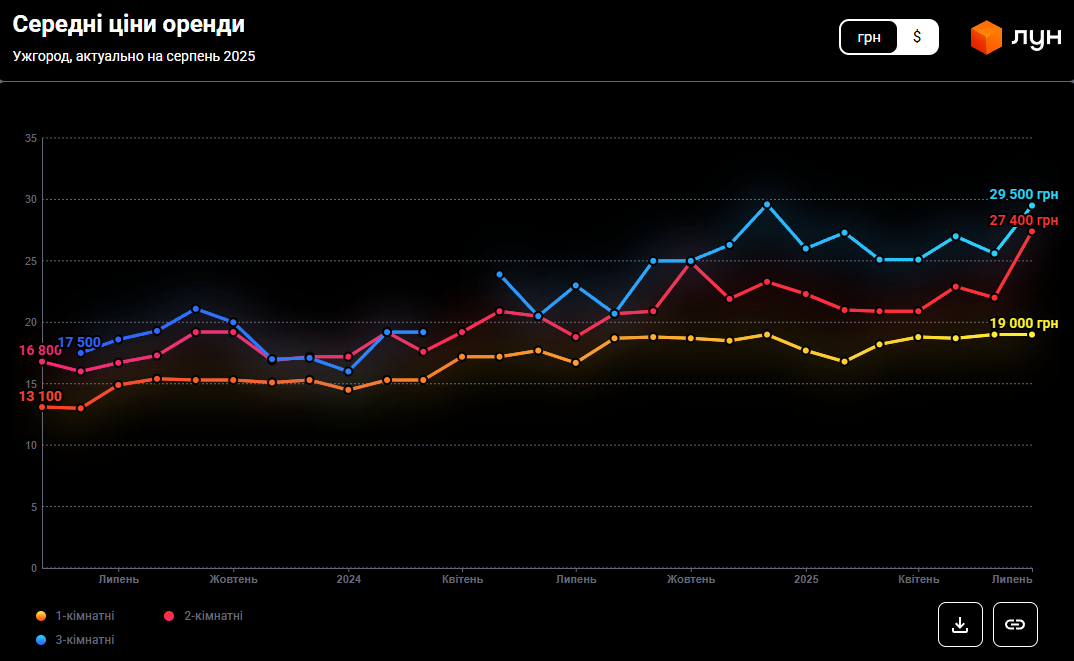Click the 13 100 starting orange point

[42, 407]
